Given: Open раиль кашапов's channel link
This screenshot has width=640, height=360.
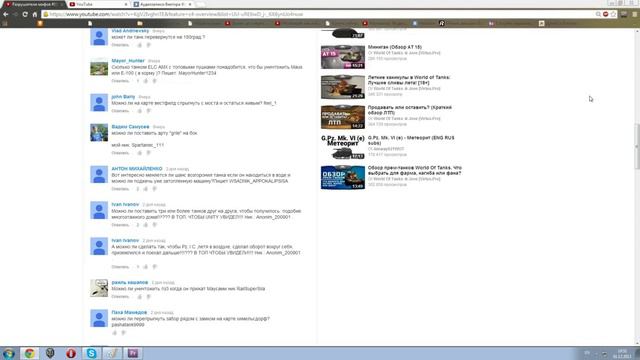Looking at the screenshot, I should point(129,282).
